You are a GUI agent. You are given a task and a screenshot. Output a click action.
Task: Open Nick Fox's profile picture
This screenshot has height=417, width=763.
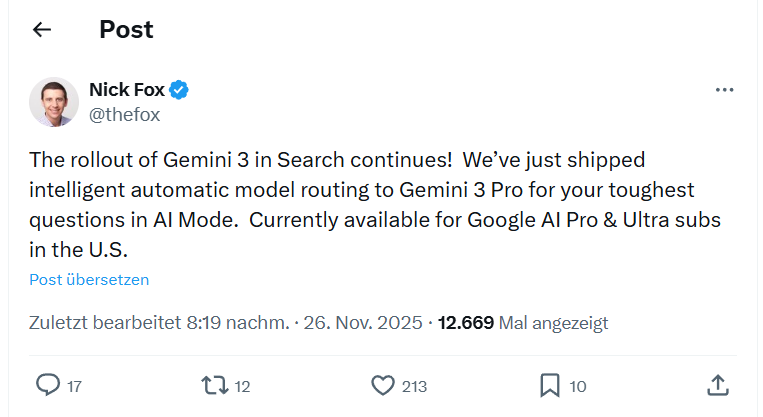(x=54, y=102)
